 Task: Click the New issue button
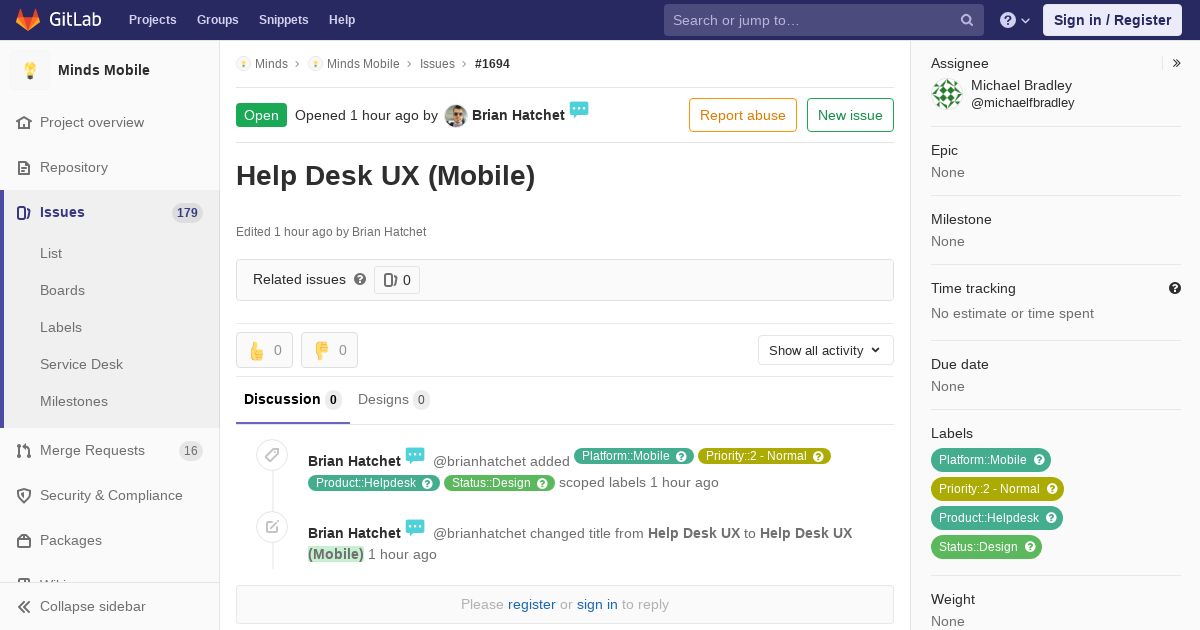click(850, 115)
